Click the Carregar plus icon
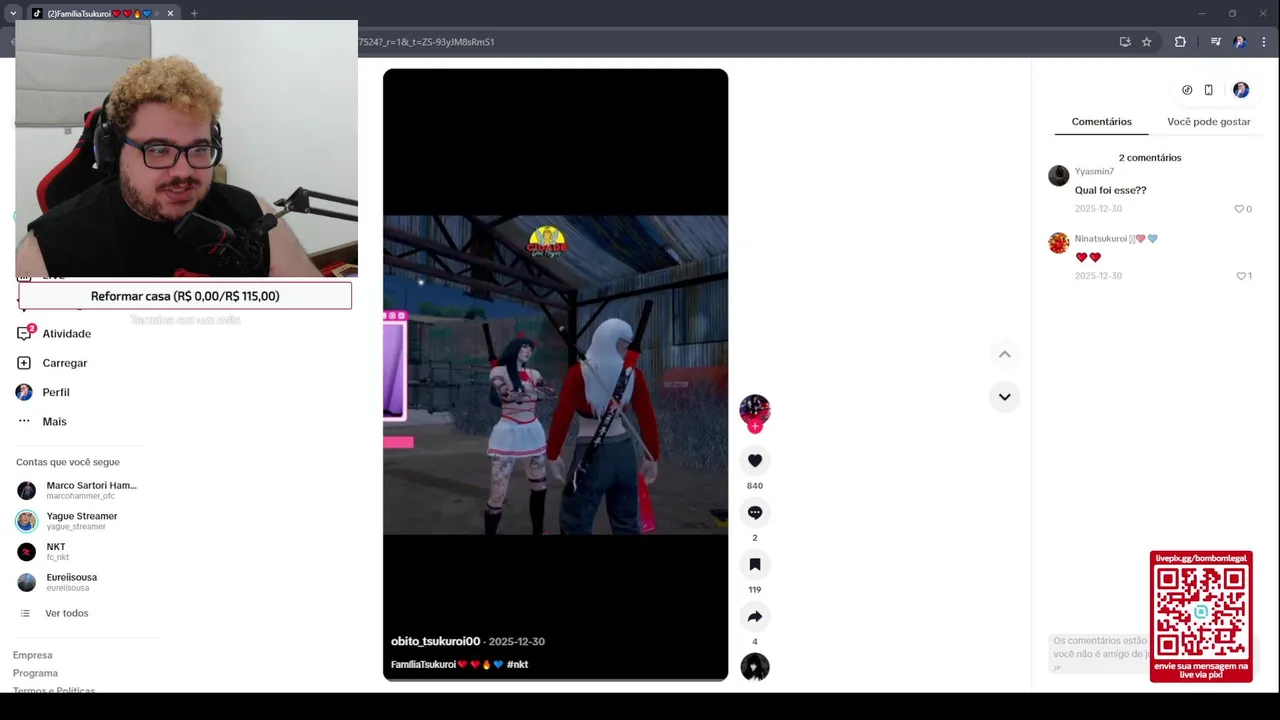This screenshot has width=1280, height=720. [x=24, y=363]
